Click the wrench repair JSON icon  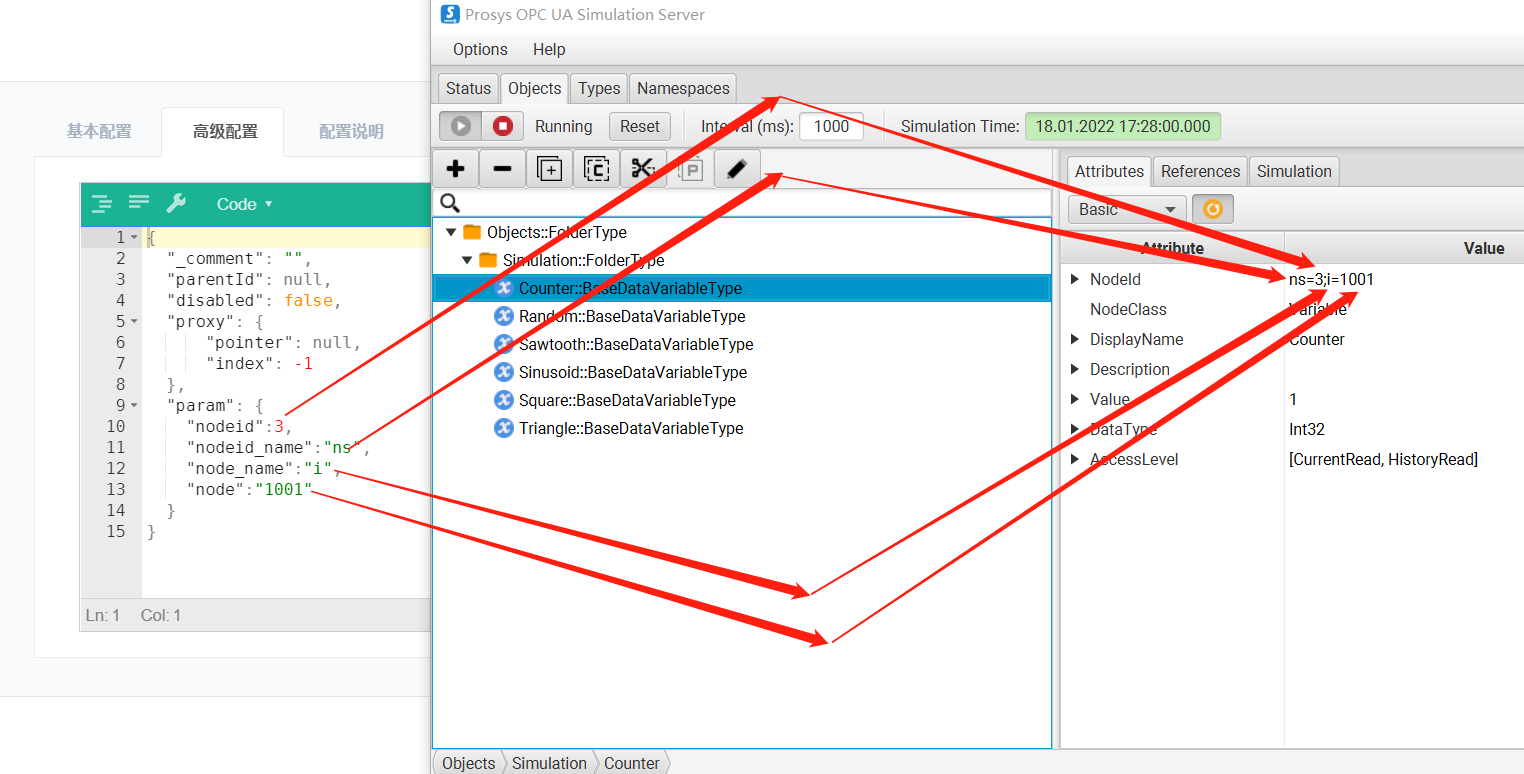pyautogui.click(x=176, y=204)
